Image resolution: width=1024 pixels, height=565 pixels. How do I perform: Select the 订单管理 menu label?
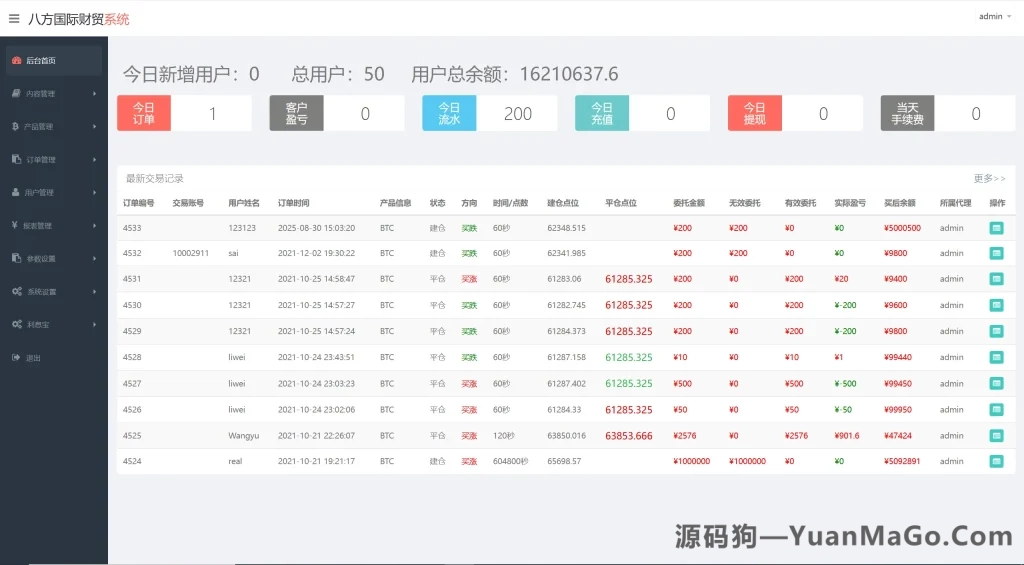coord(40,159)
